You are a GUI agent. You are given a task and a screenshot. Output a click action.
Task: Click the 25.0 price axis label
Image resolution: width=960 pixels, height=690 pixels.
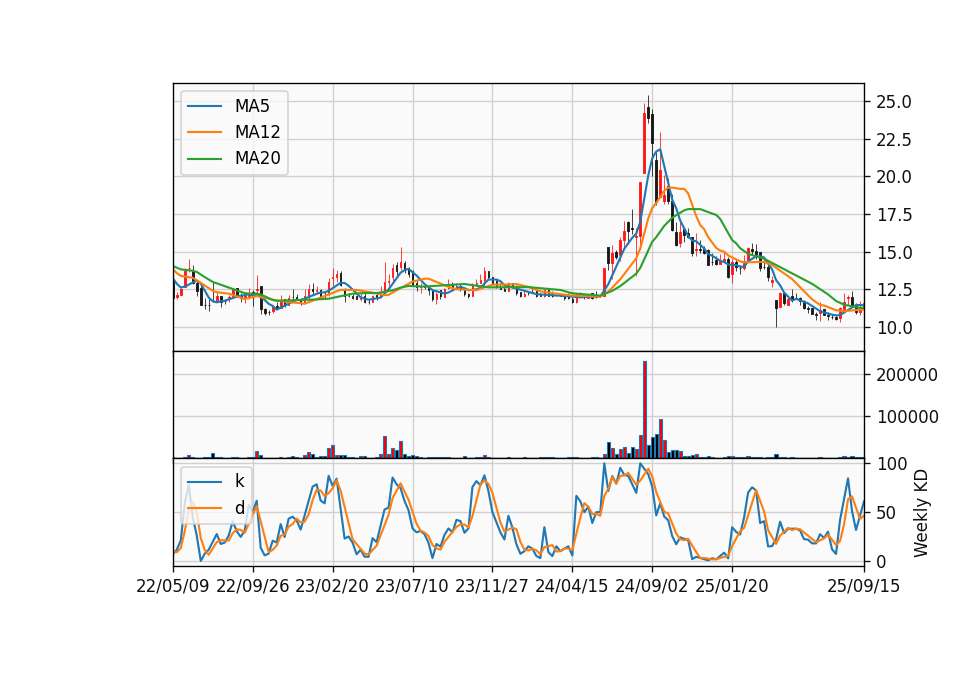[x=894, y=102]
